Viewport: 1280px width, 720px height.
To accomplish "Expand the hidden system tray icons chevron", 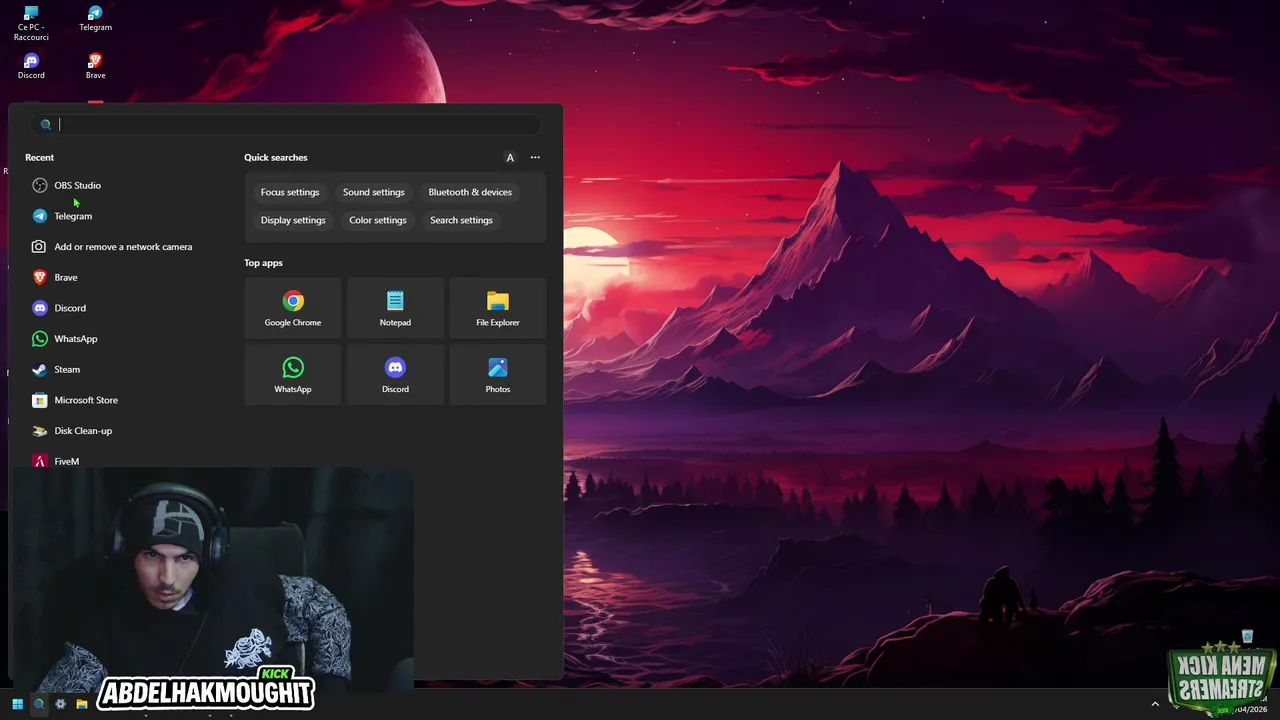I will pos(1155,704).
